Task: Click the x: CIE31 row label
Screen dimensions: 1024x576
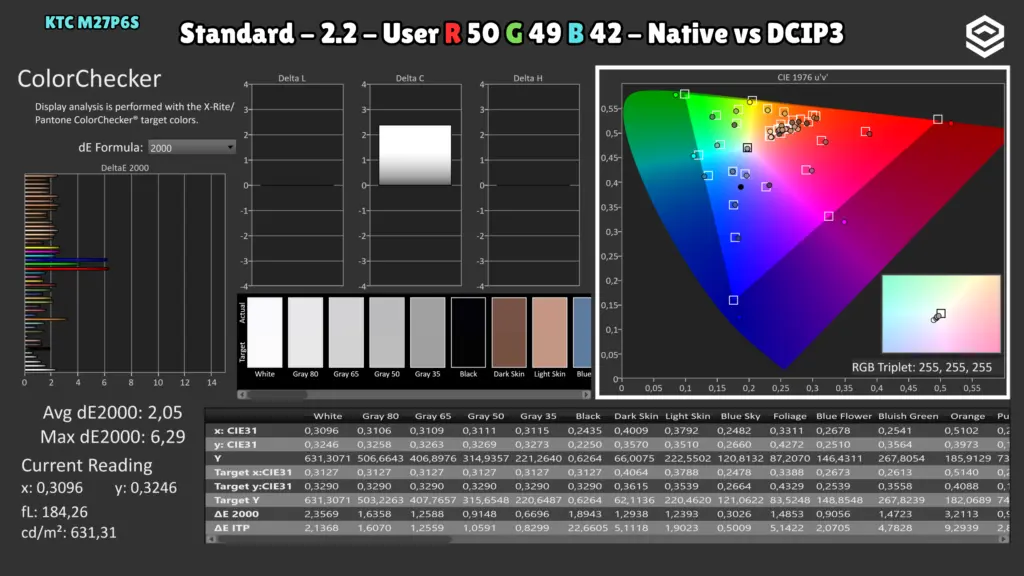Action: coord(235,431)
